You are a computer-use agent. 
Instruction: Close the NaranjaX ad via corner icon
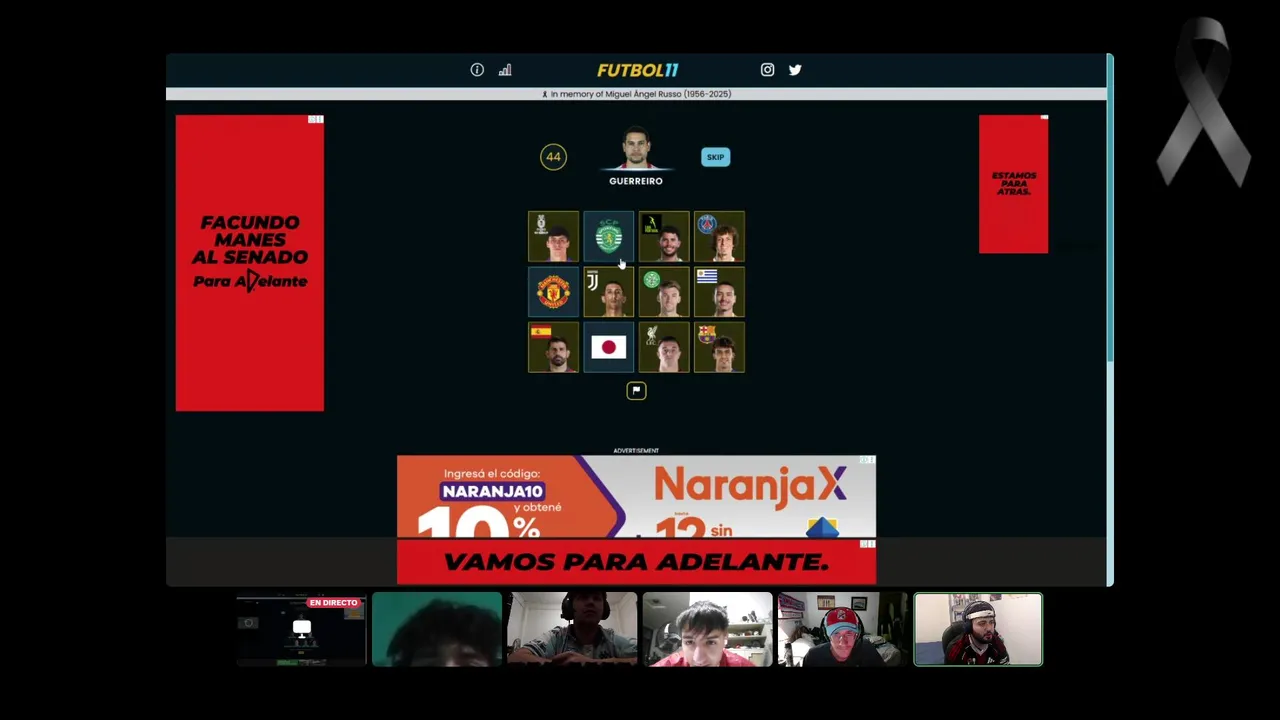tap(867, 461)
